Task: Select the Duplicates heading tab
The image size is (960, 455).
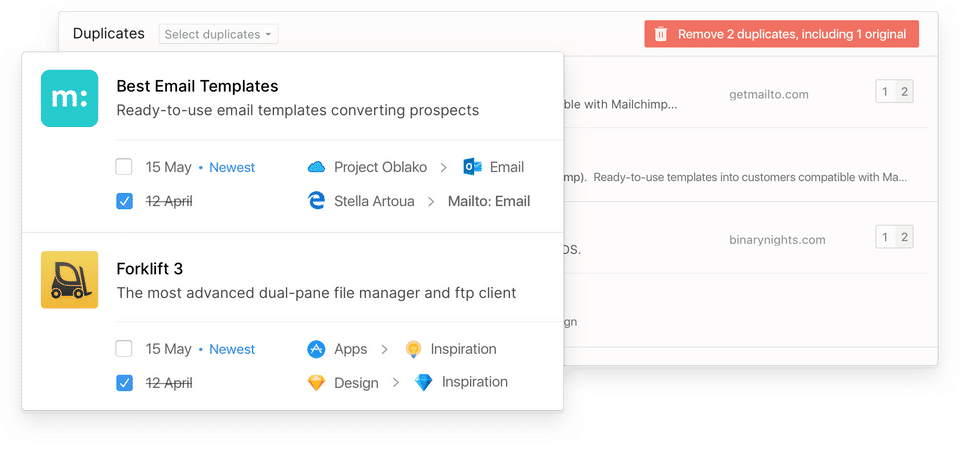Action: 108,34
